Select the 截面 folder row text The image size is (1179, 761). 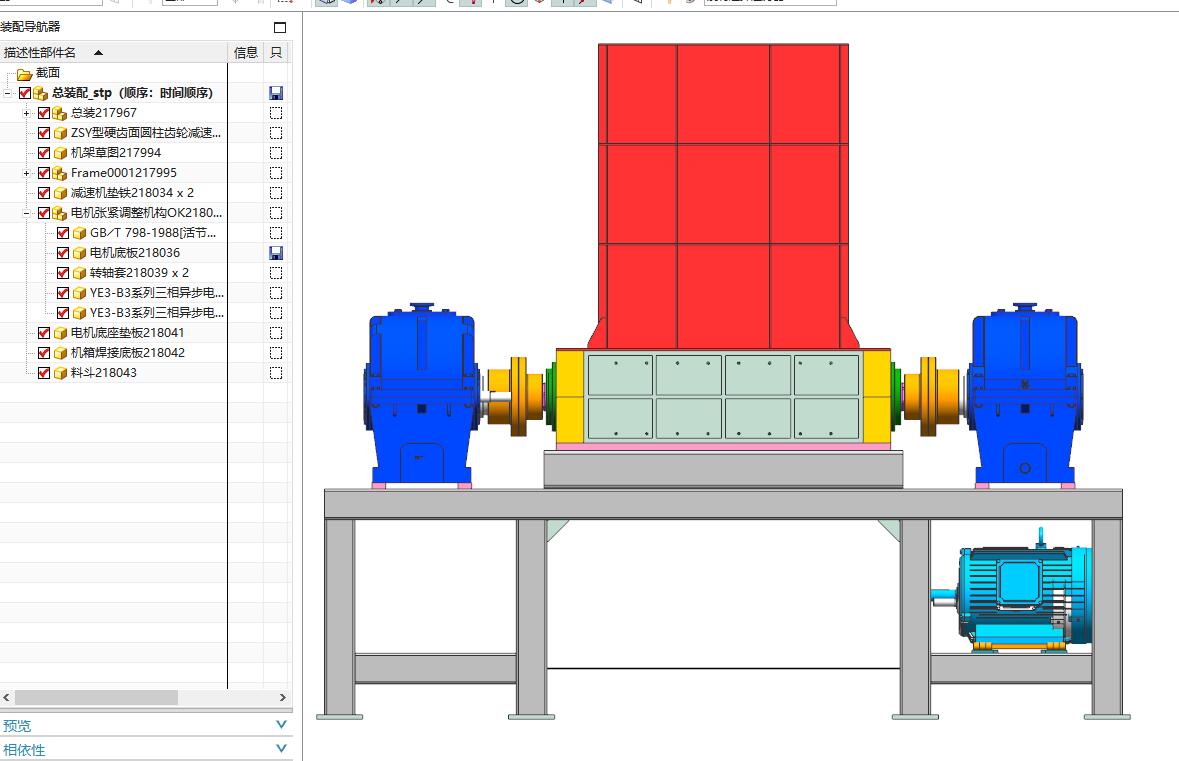point(48,73)
